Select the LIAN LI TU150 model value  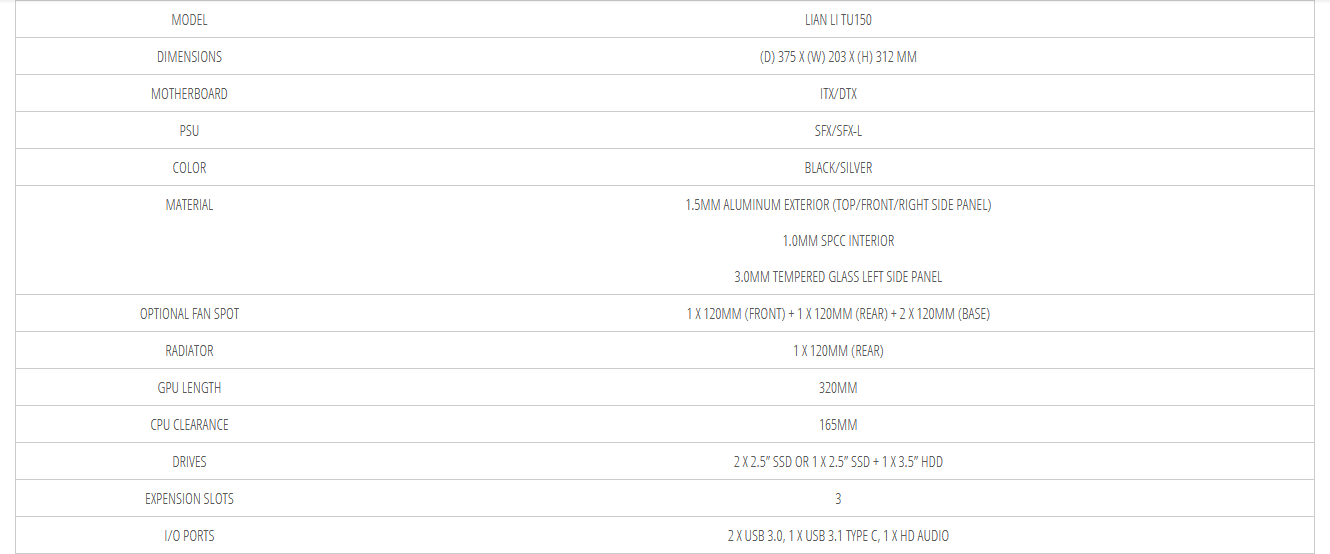(838, 20)
